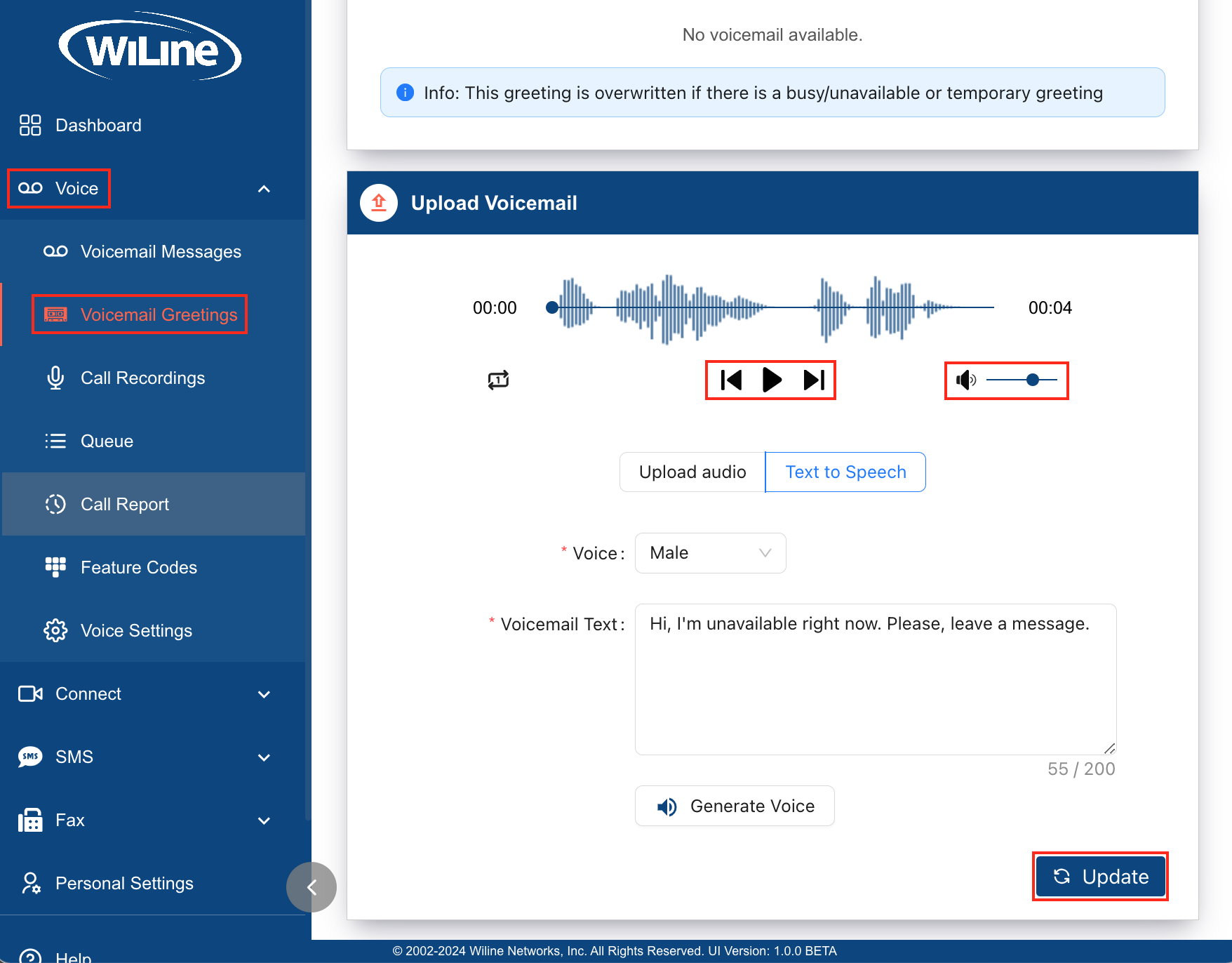This screenshot has width=1232, height=963.
Task: Select the Text to Speech tab
Action: 845,472
